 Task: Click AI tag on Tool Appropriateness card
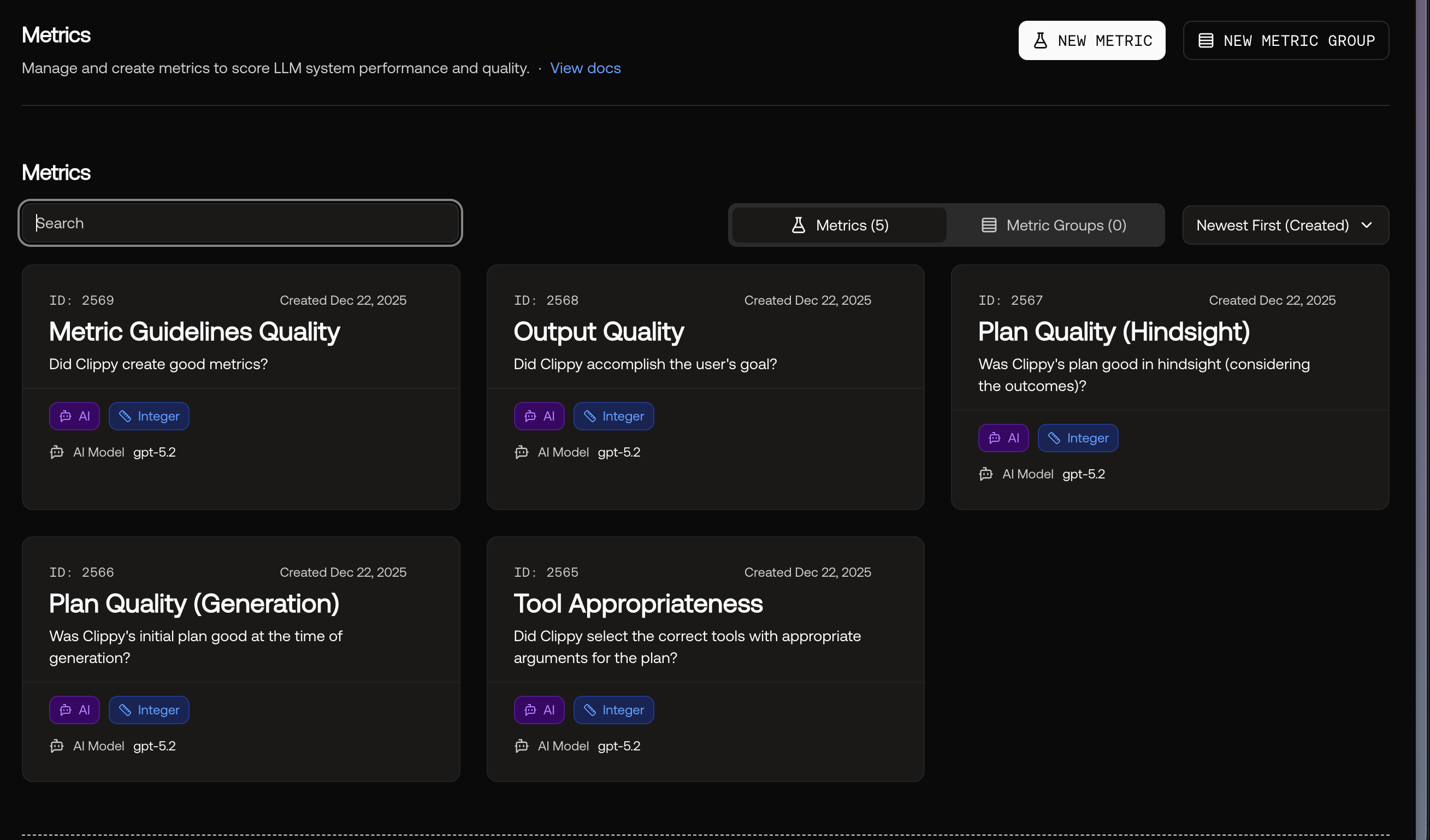point(539,710)
